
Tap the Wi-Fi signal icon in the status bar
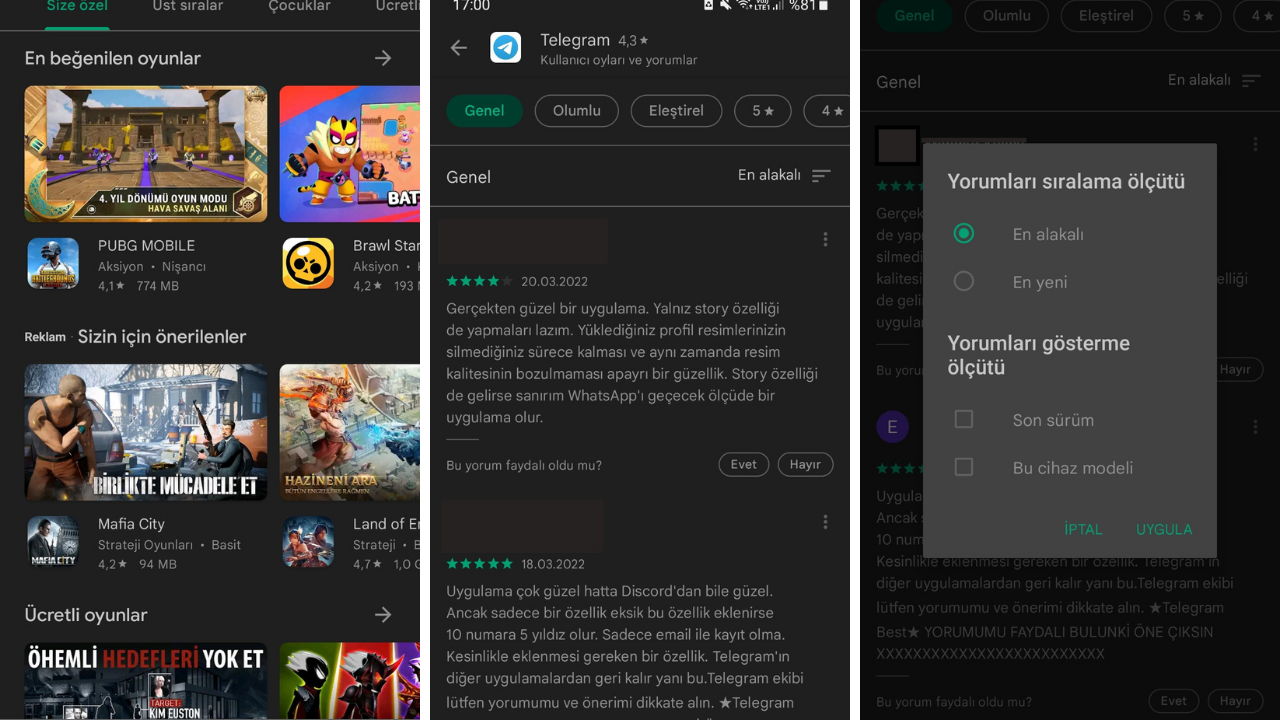(x=746, y=5)
